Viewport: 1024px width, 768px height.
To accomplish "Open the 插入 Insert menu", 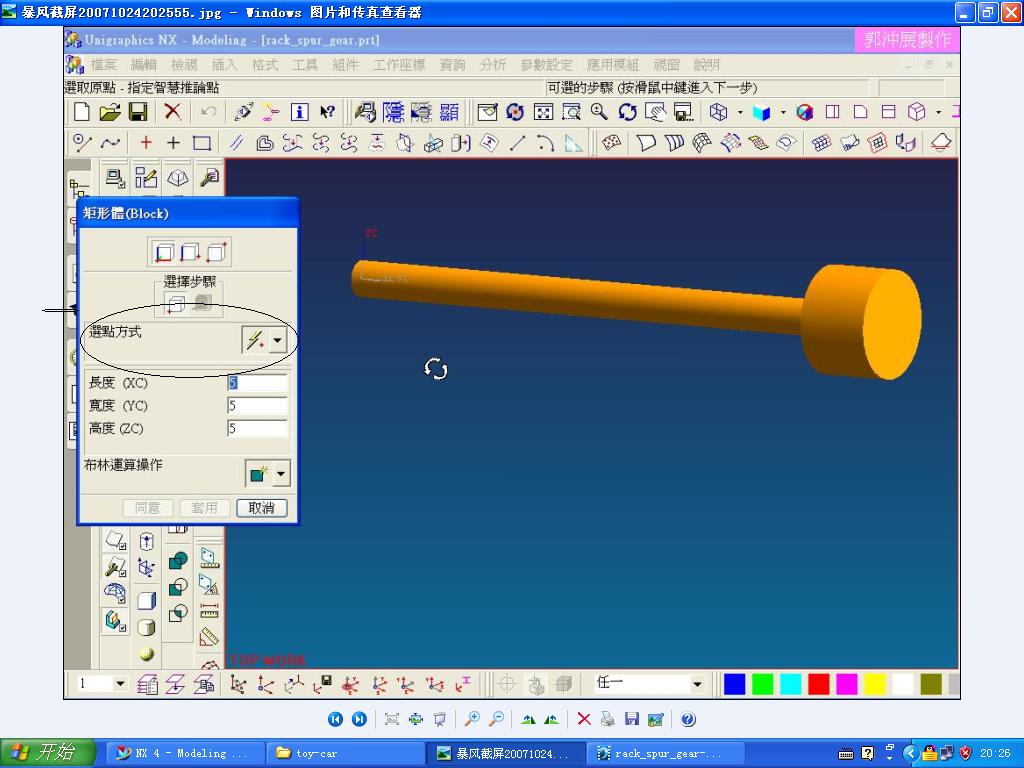I will (224, 65).
